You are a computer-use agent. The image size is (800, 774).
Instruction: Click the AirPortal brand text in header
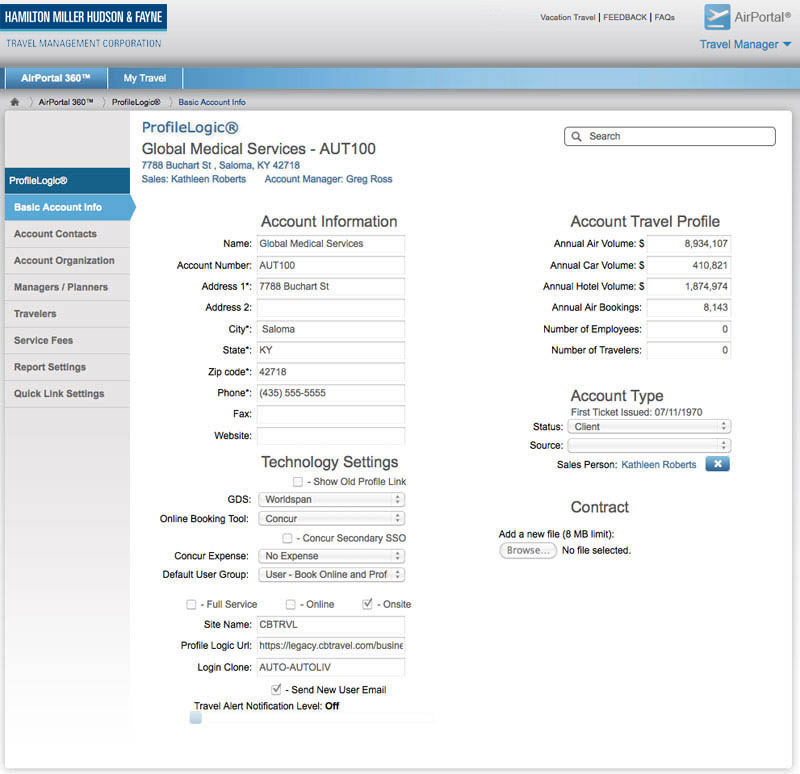click(763, 17)
